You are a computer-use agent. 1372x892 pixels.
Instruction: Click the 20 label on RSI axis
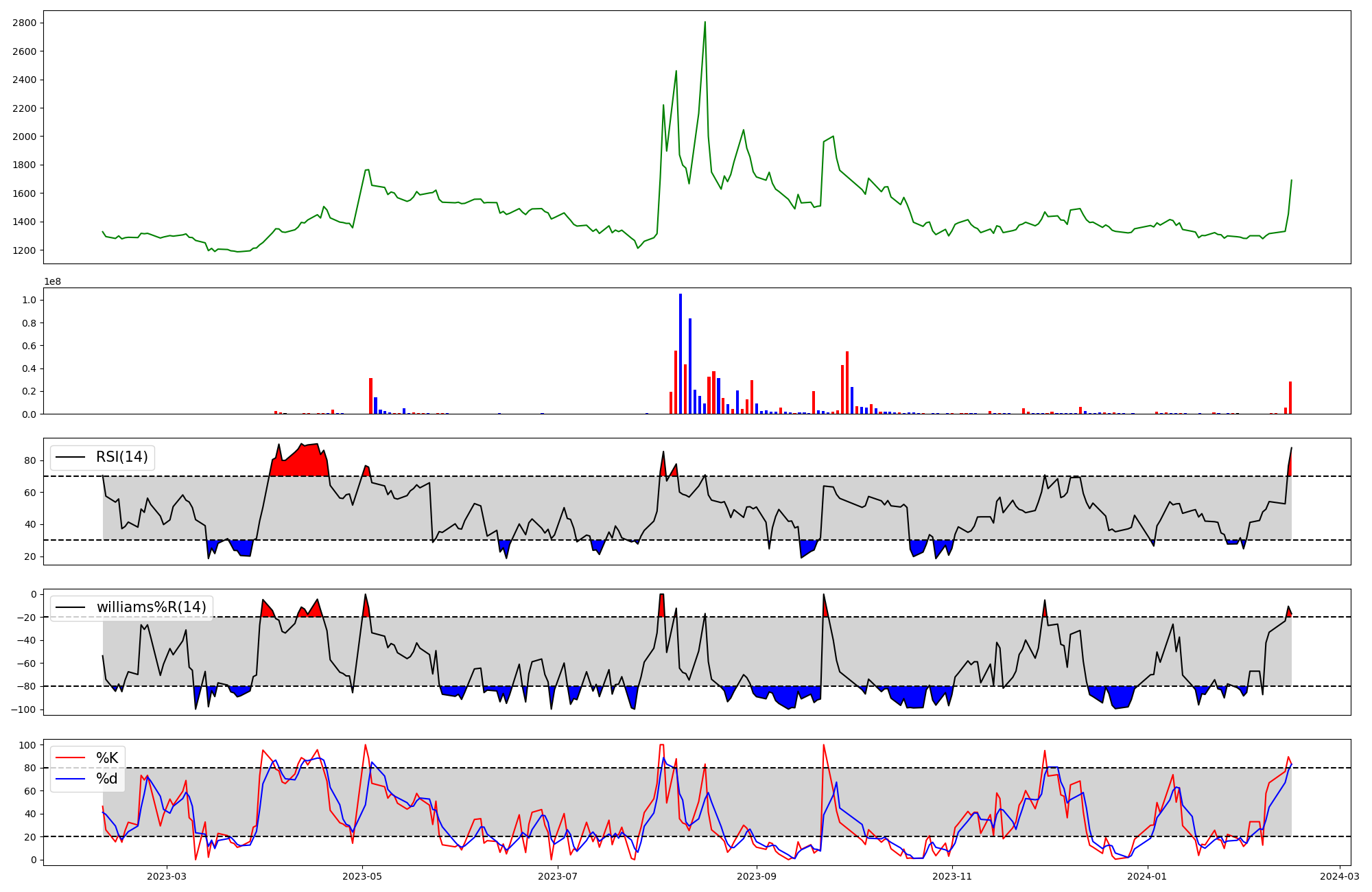(x=32, y=556)
